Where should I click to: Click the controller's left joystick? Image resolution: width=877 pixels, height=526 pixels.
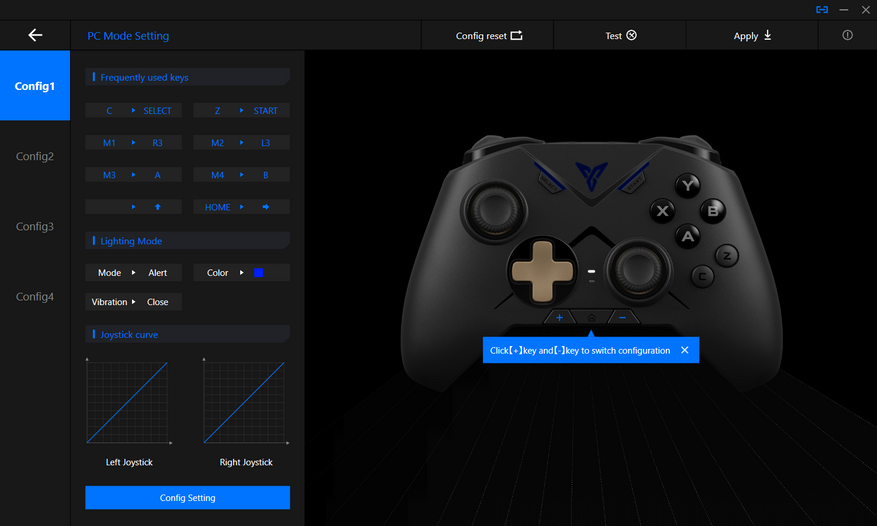[x=494, y=211]
